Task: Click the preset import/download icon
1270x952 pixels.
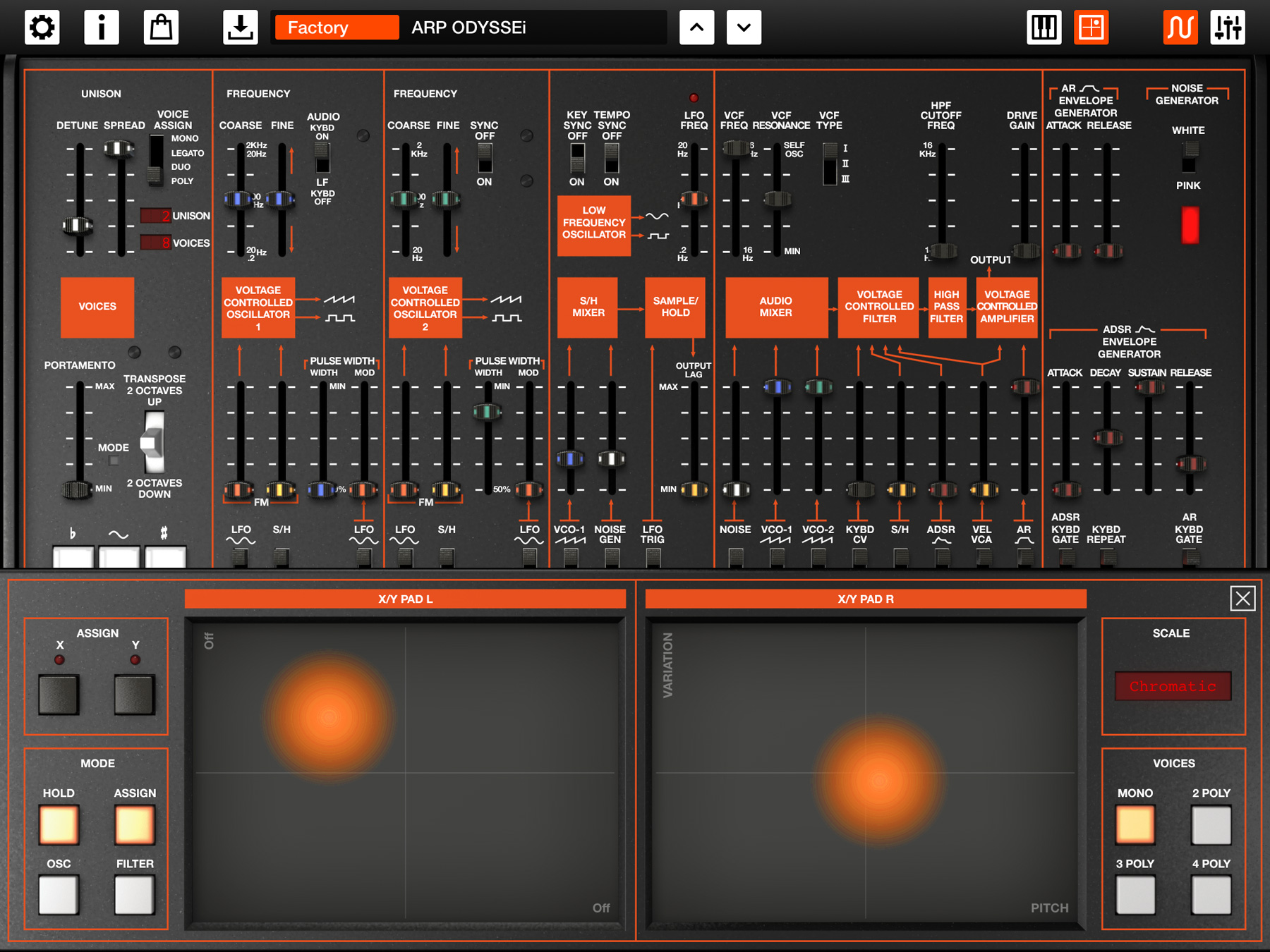Action: point(240,27)
